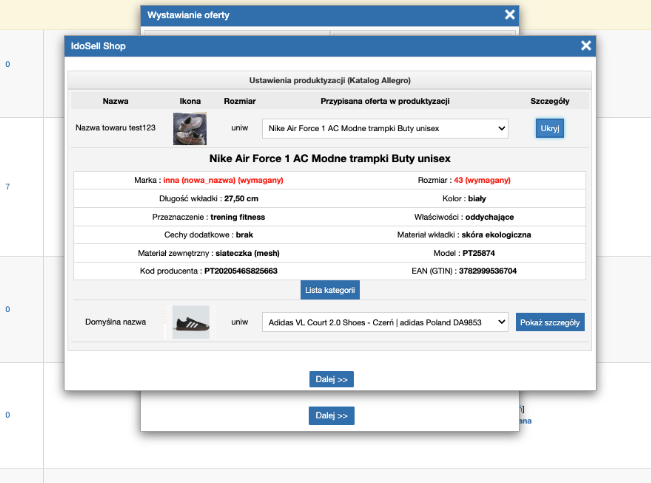
Task: Click the Rozmiar column header
Action: [x=240, y=101]
